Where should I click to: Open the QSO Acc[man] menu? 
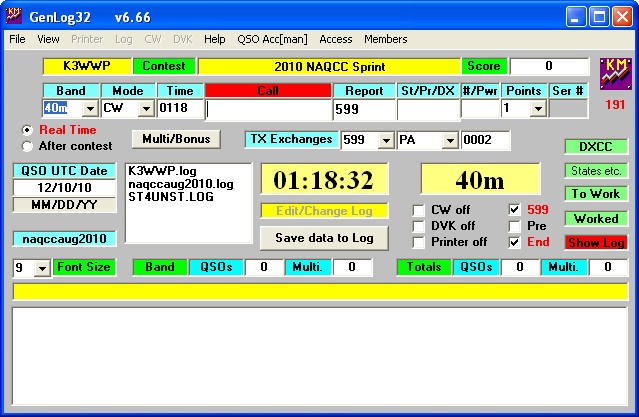pyautogui.click(x=273, y=39)
